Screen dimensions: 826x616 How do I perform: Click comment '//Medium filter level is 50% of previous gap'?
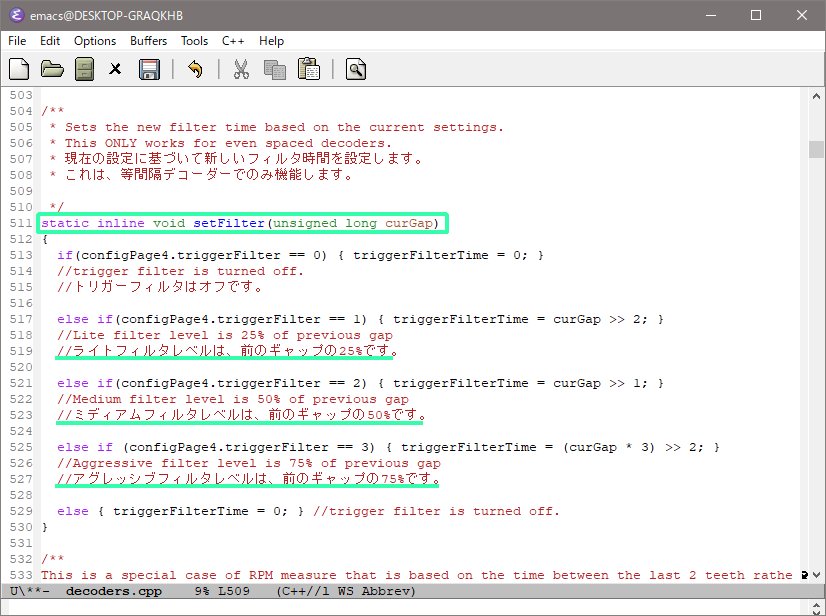pos(233,399)
